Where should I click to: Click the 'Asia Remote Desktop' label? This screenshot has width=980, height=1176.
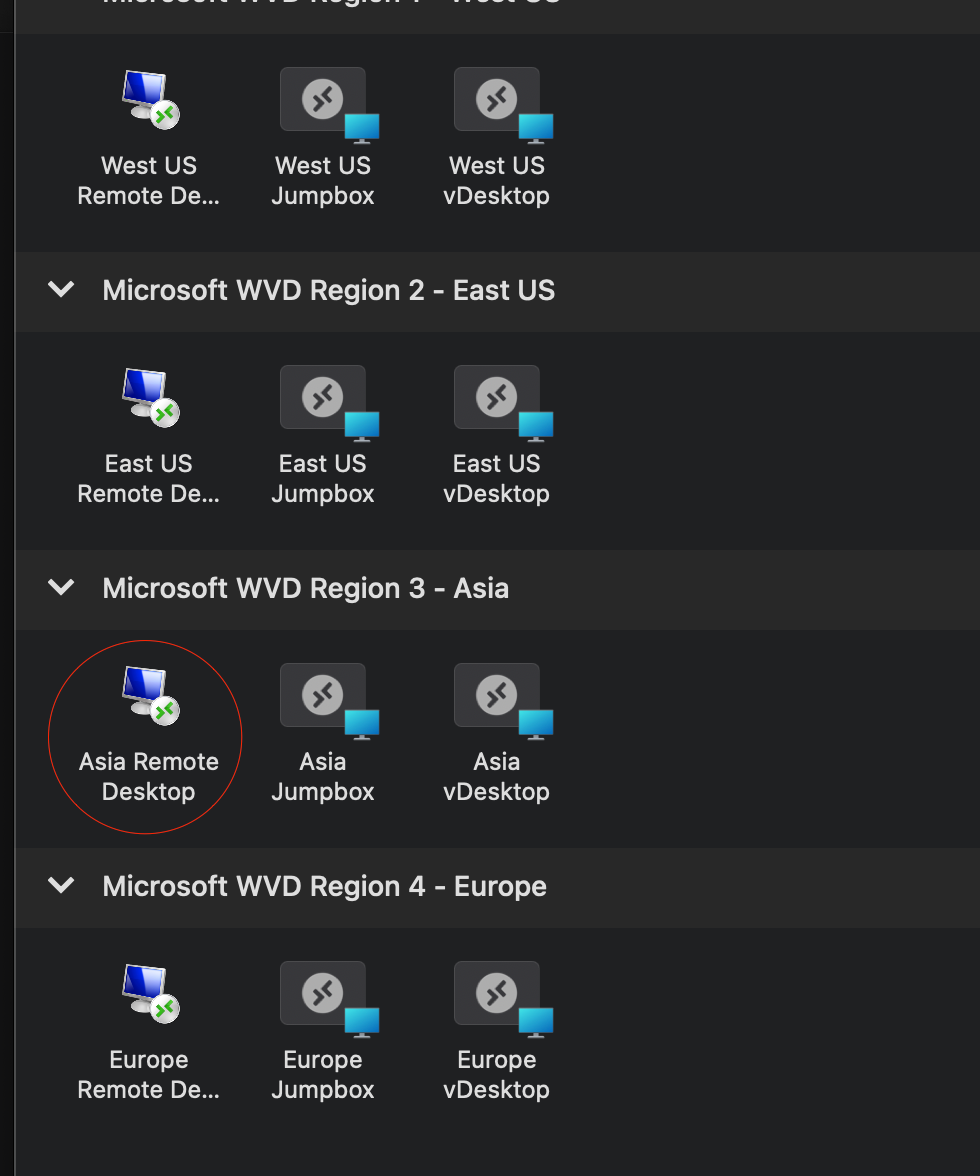148,776
